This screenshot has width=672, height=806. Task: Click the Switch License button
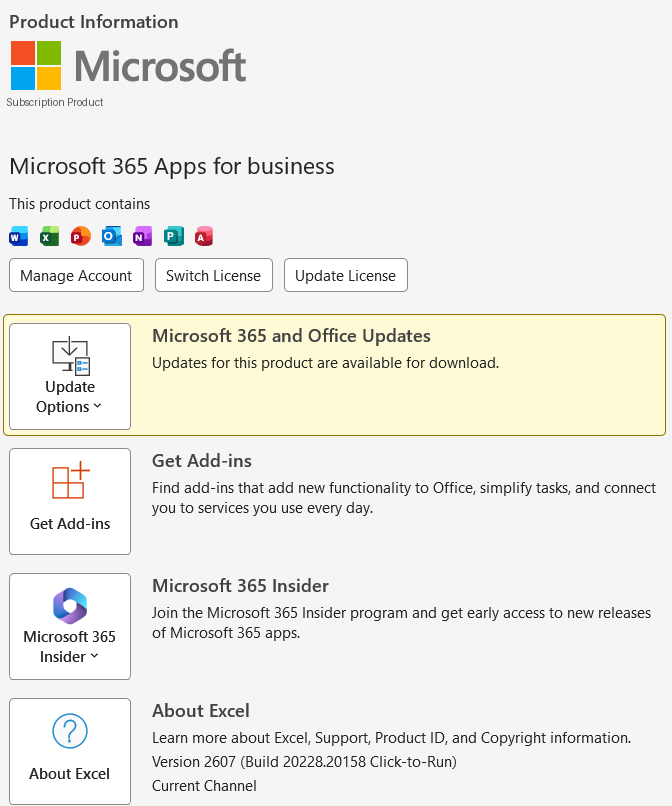click(214, 276)
